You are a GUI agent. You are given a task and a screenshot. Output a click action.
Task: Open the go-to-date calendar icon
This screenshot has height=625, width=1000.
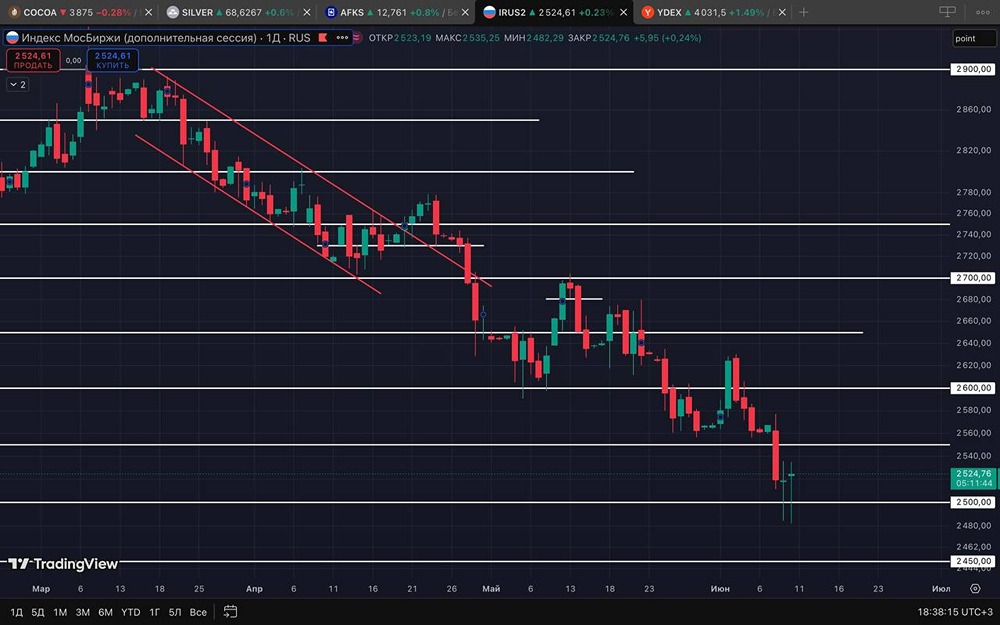click(230, 612)
